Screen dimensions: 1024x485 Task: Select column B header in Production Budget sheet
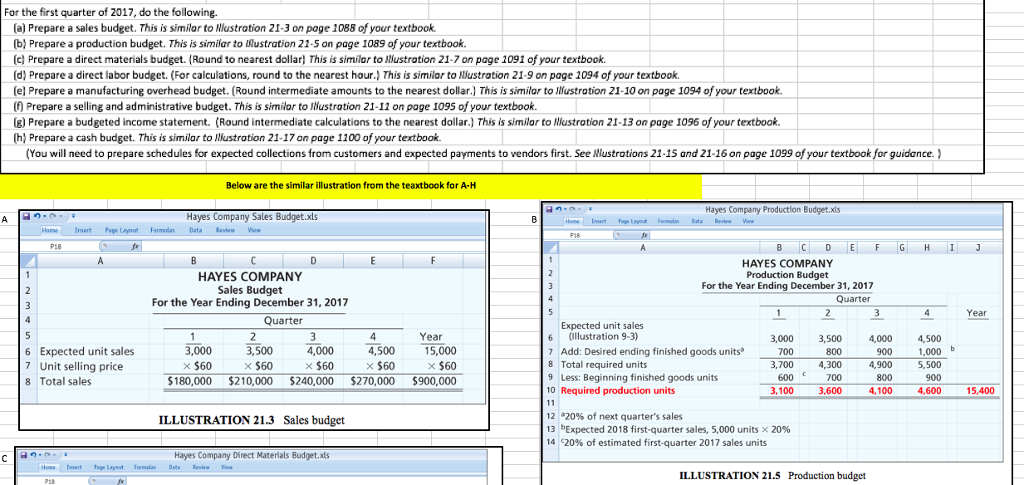click(x=779, y=247)
